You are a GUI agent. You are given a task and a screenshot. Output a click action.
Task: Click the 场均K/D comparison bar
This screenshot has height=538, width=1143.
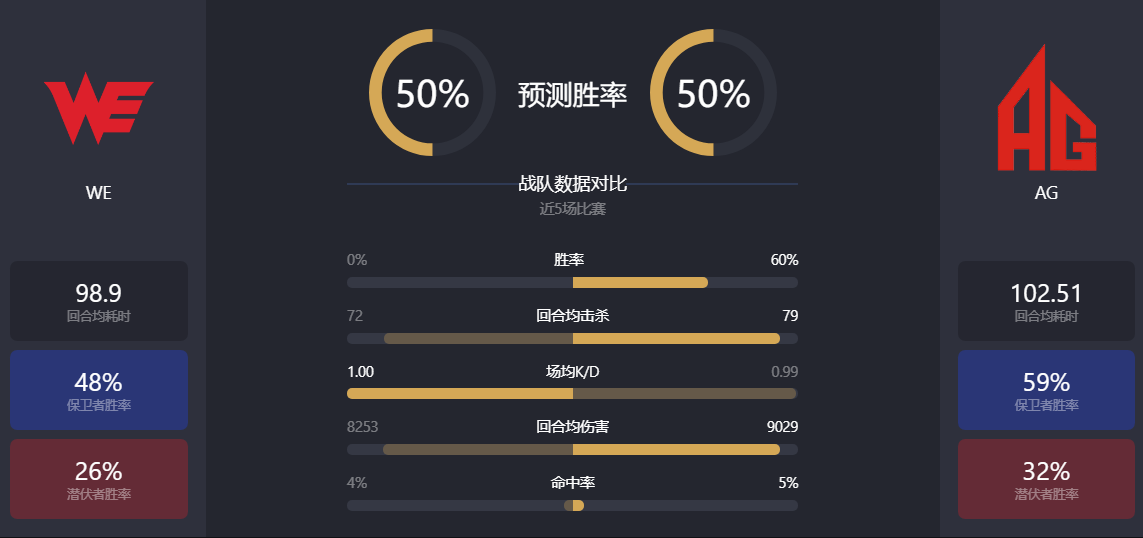pos(572,394)
